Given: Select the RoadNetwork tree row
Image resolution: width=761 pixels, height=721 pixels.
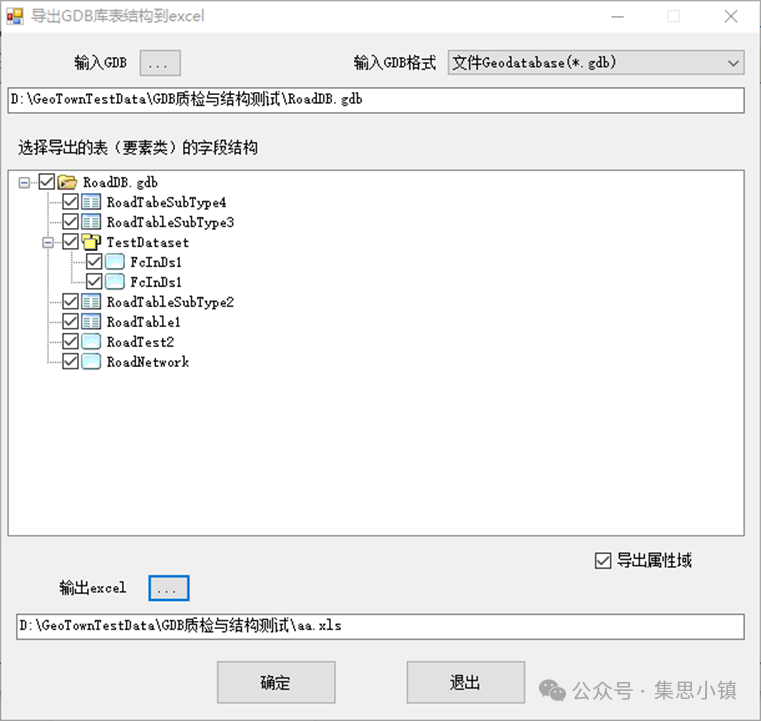Looking at the screenshot, I should (x=148, y=362).
